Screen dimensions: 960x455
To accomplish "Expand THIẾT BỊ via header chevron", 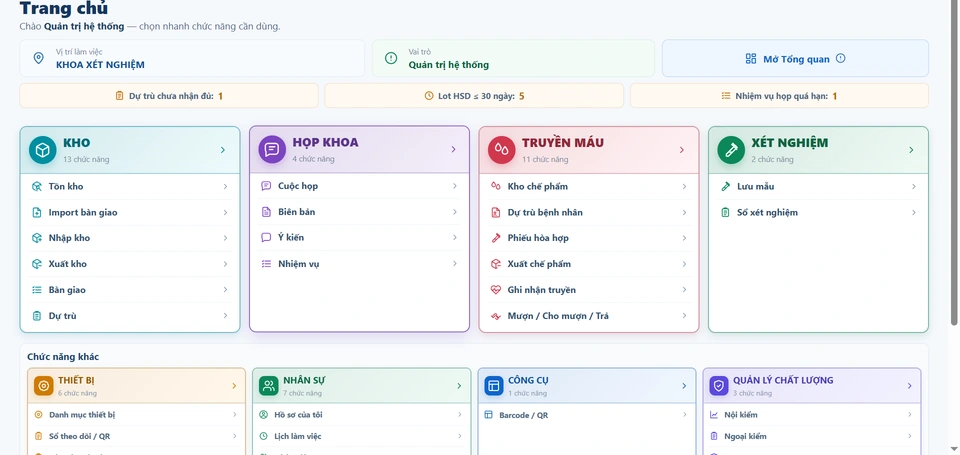I will coord(234,386).
